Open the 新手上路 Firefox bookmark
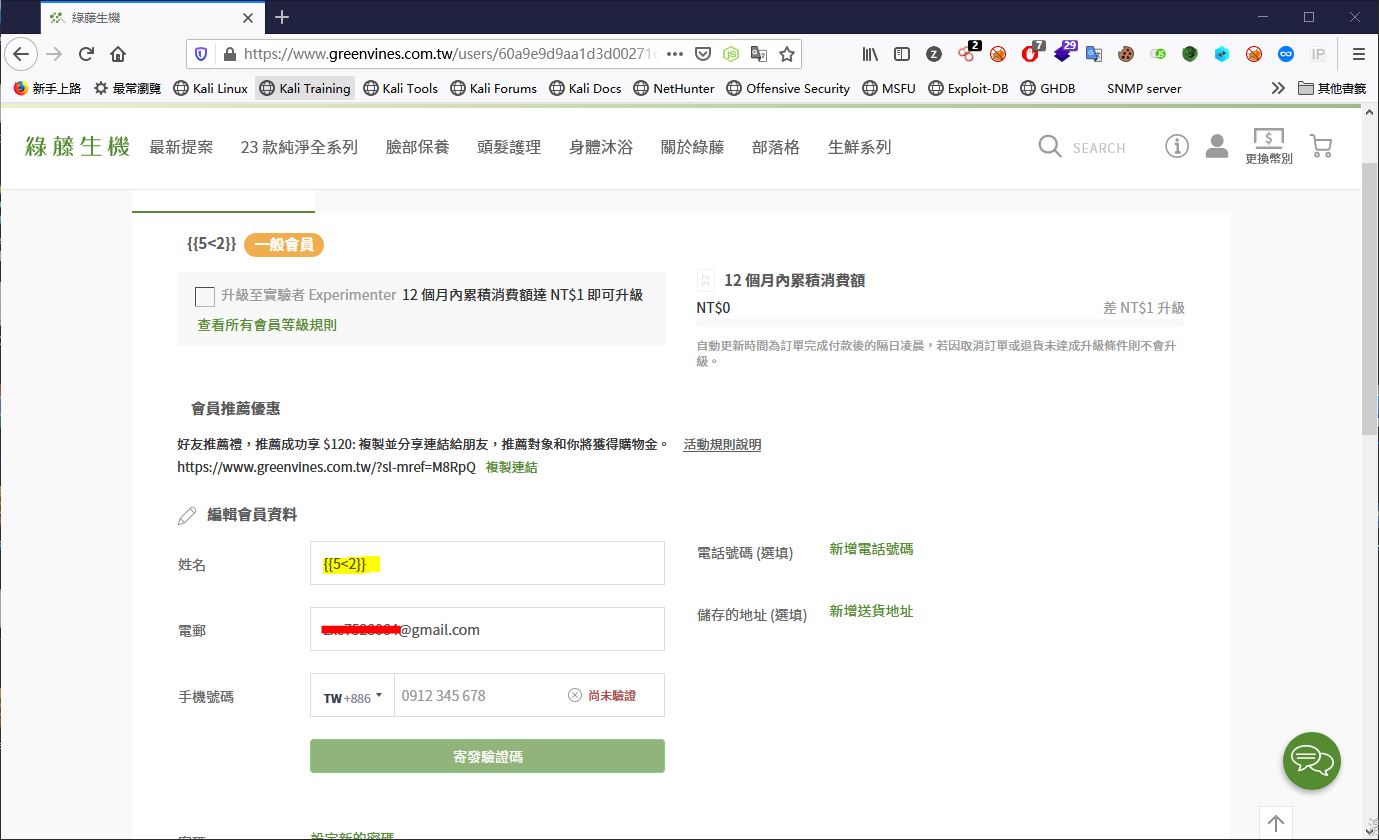1379x840 pixels. click(x=47, y=88)
